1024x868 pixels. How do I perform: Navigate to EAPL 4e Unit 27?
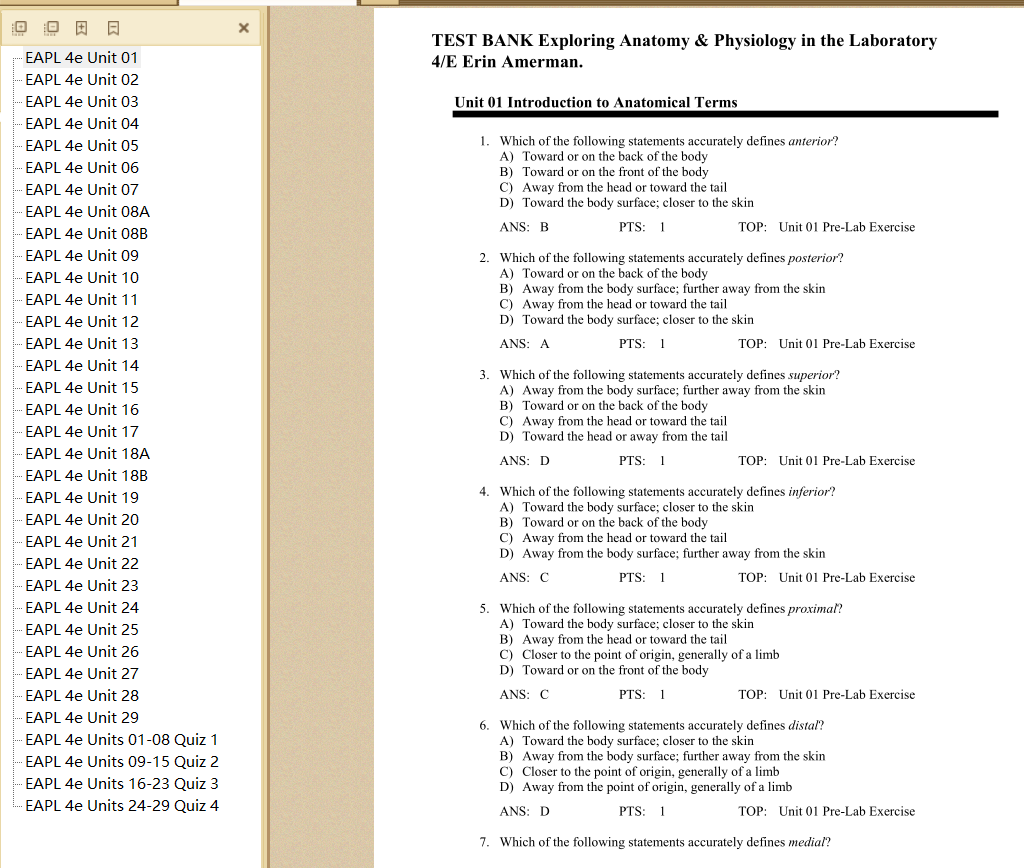(x=82, y=673)
